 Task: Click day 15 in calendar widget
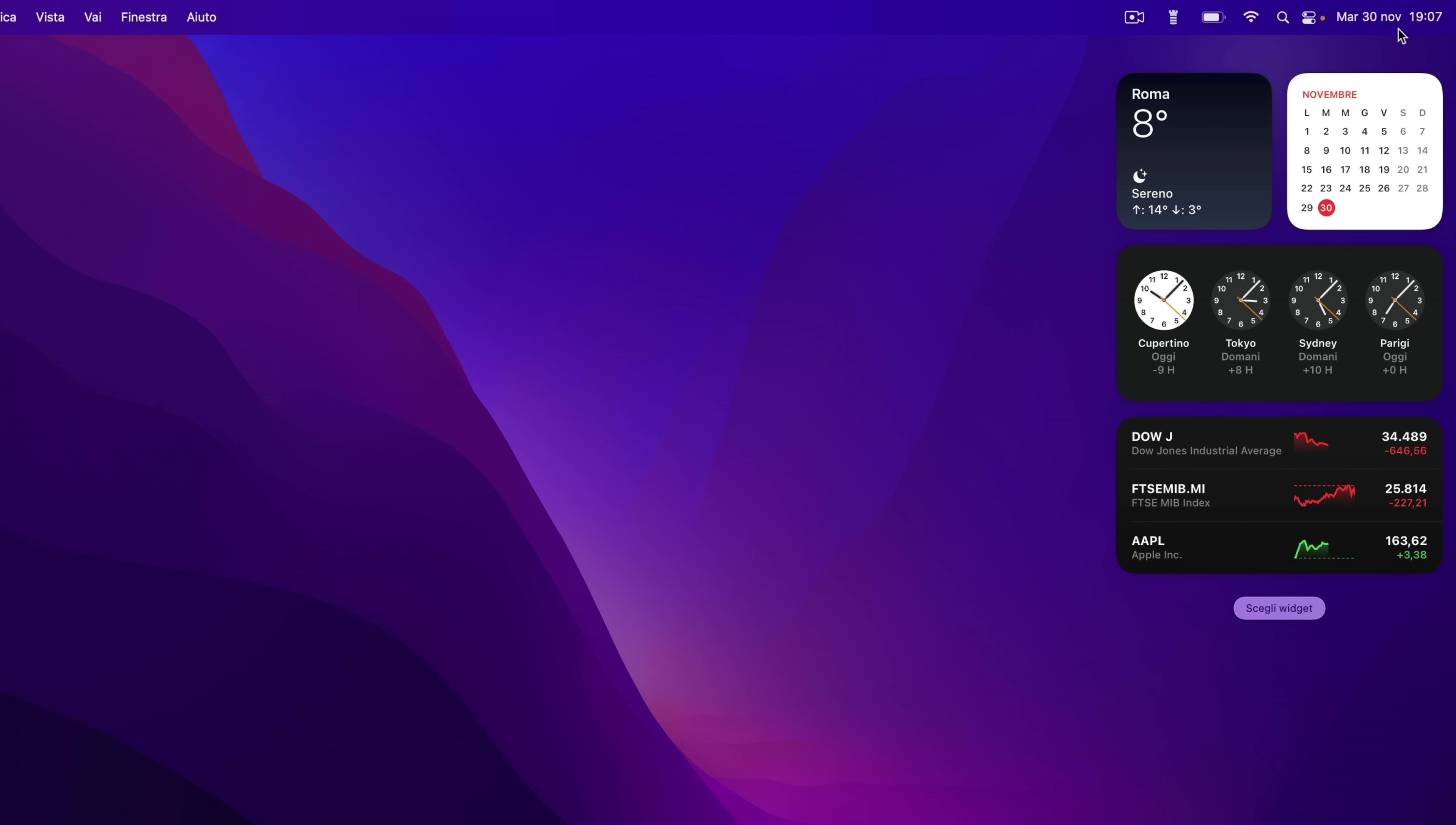coord(1307,169)
